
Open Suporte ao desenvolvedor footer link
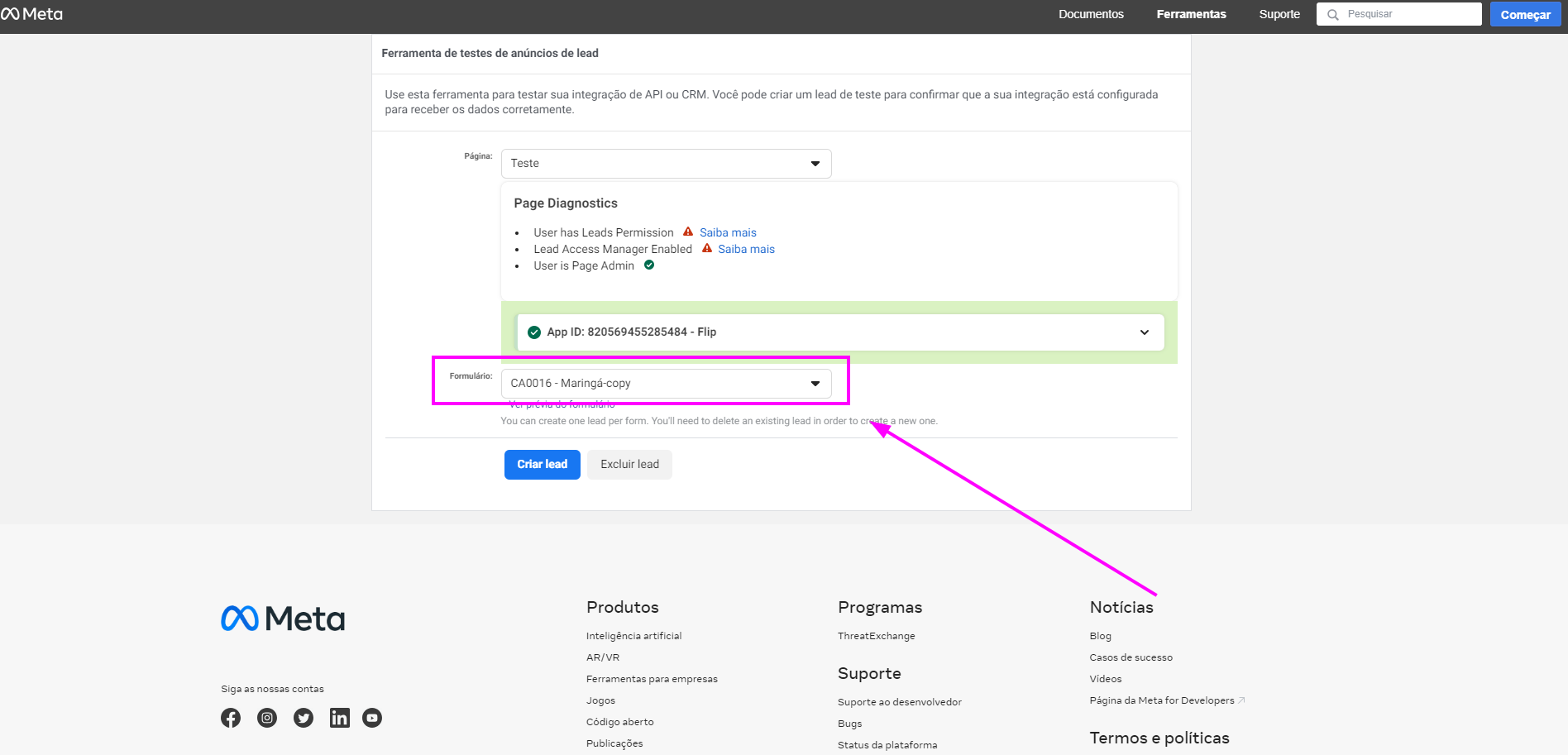(x=899, y=702)
